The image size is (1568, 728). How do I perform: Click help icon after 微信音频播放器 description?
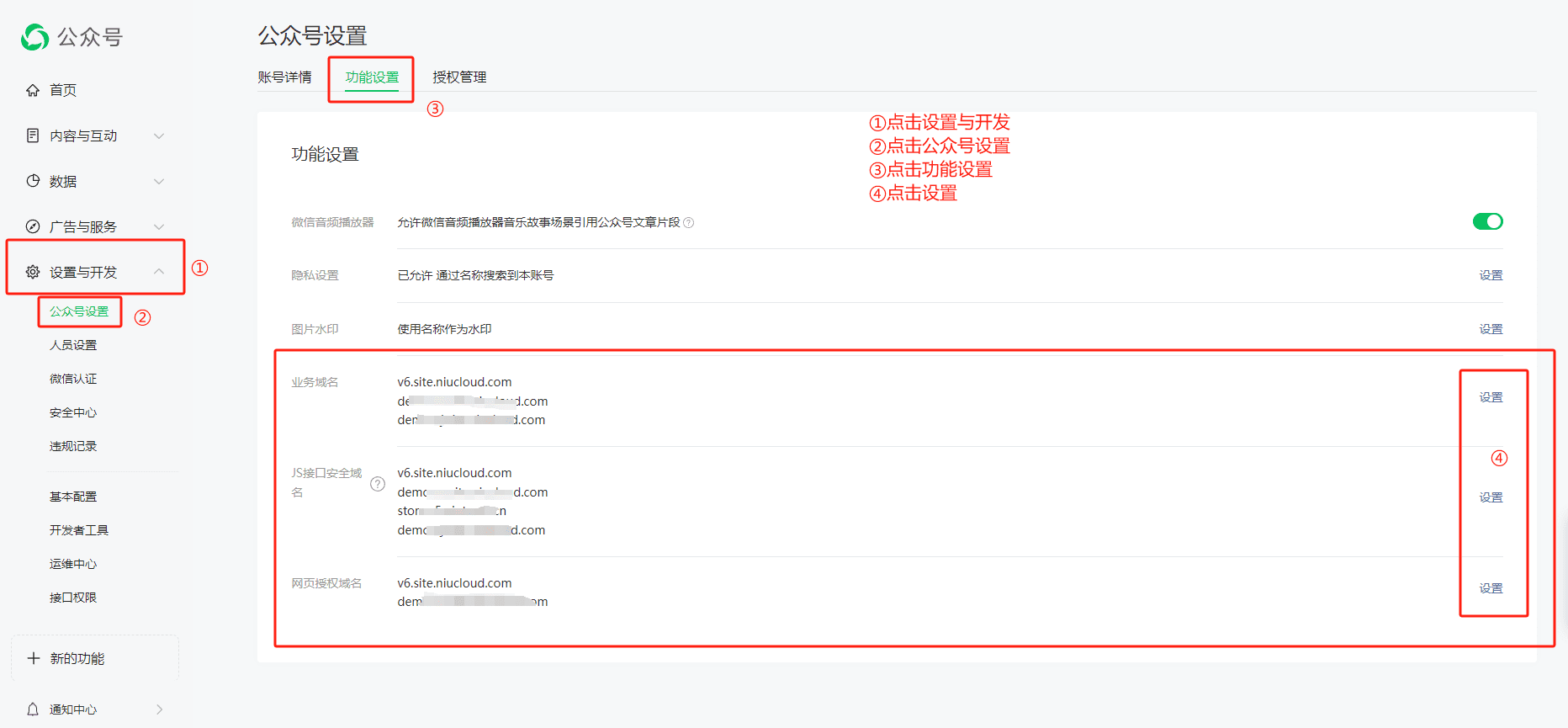click(689, 223)
